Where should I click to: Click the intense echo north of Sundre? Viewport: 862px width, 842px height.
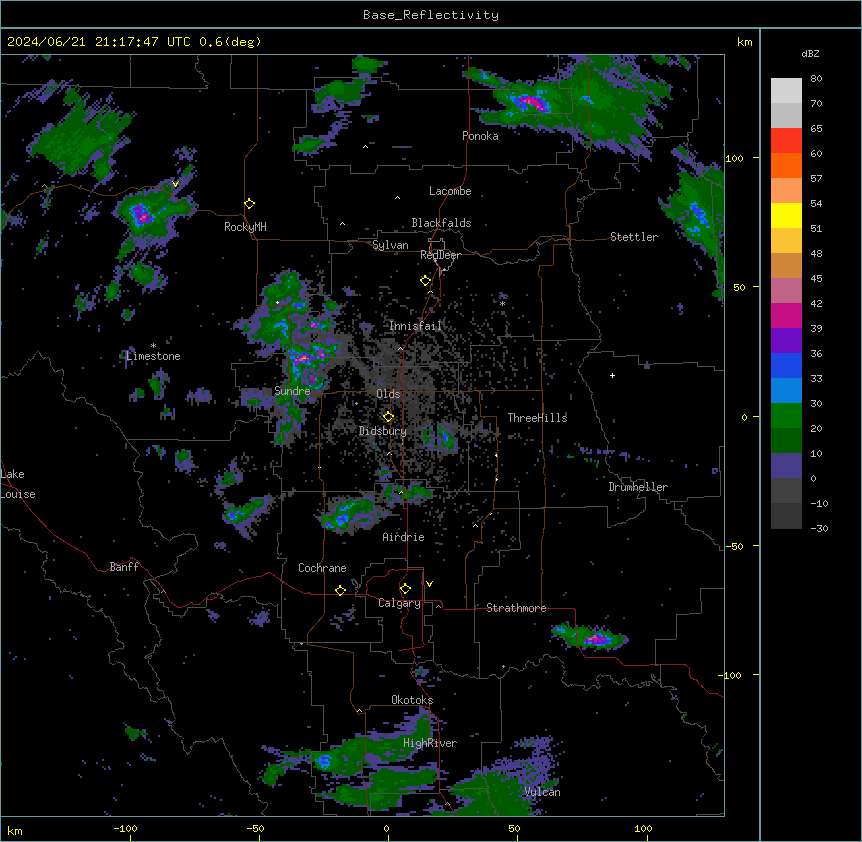303,358
